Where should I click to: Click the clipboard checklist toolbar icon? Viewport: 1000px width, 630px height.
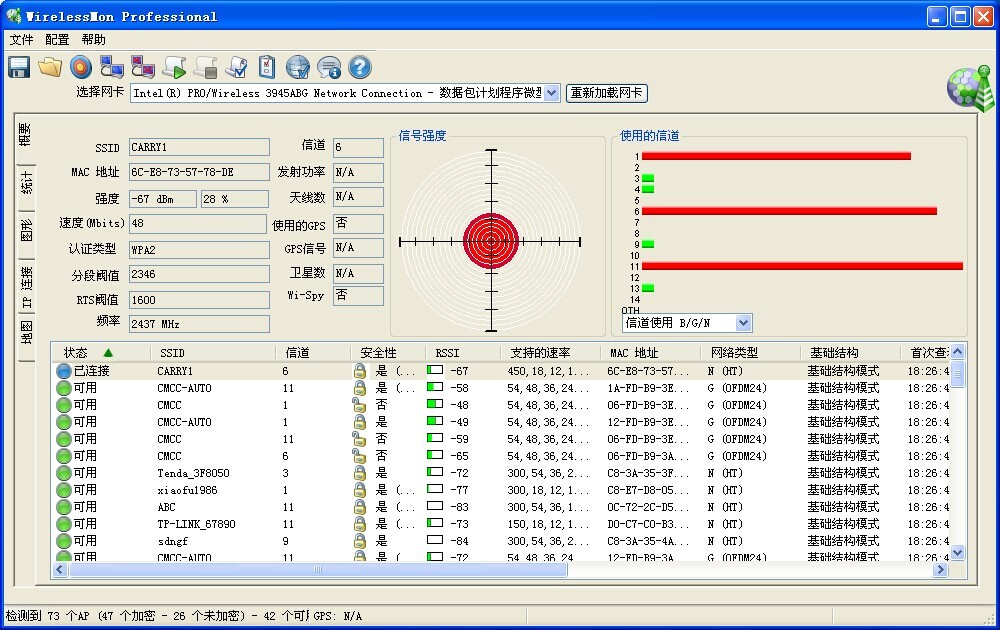pyautogui.click(x=267, y=67)
